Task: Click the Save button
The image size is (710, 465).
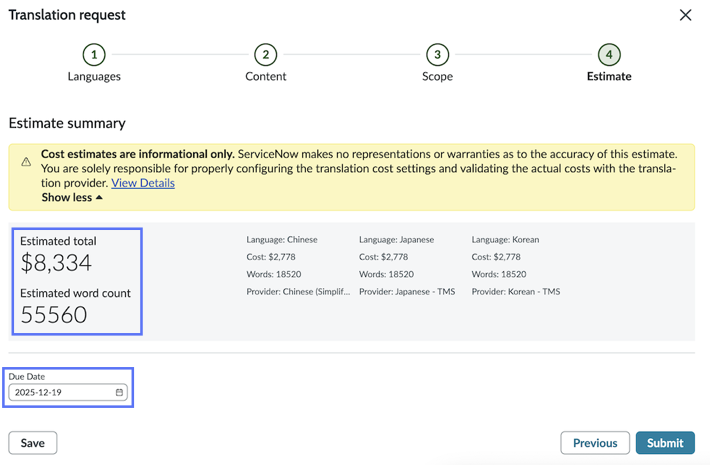Action: pos(33,443)
